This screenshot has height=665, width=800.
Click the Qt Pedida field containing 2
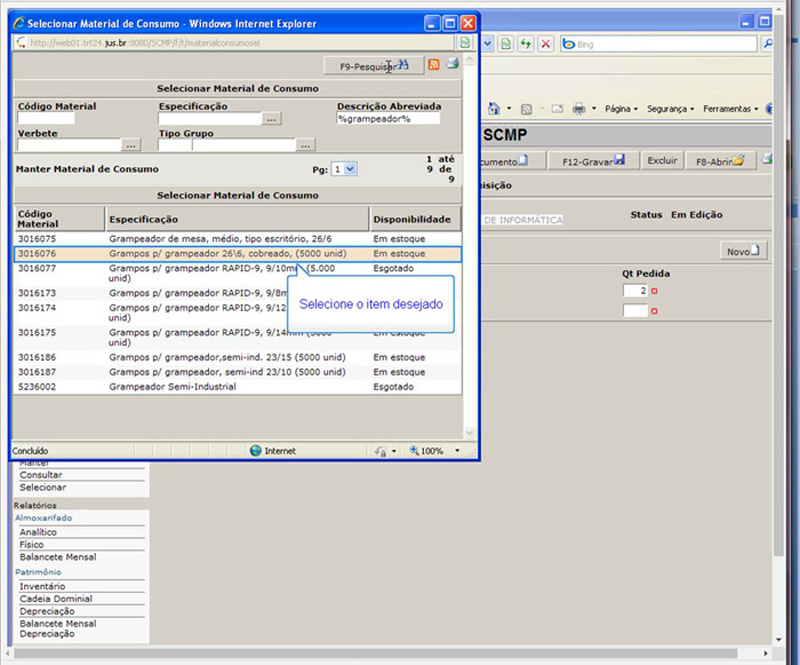click(635, 291)
